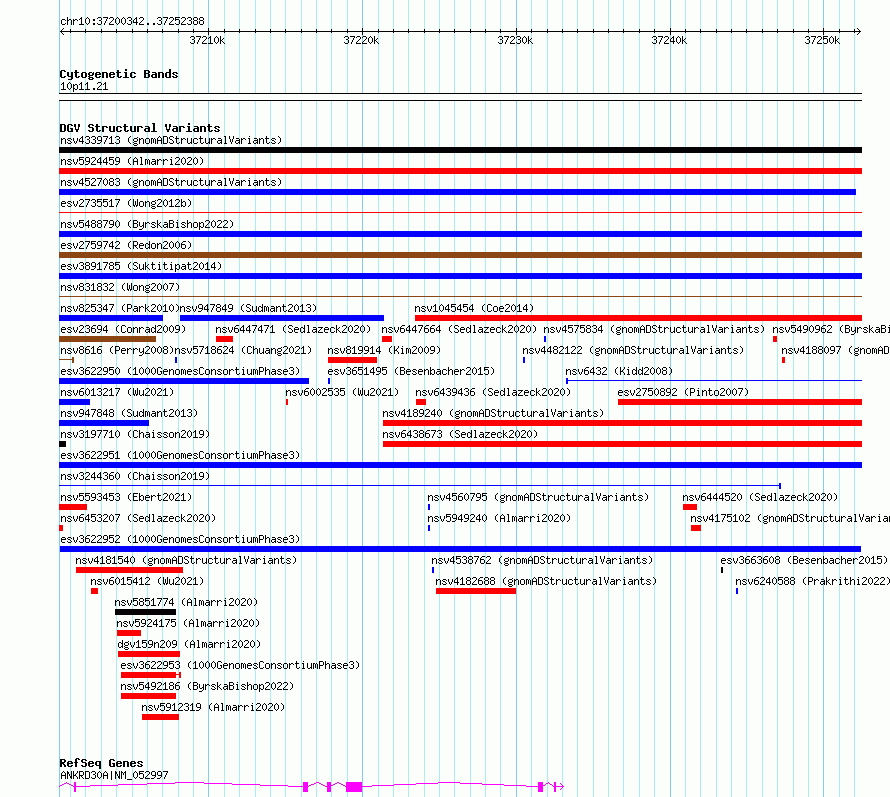The width and height of the screenshot is (890, 797).
Task: Click the DGV Structural Variants track title
Action: pyautogui.click(x=140, y=128)
